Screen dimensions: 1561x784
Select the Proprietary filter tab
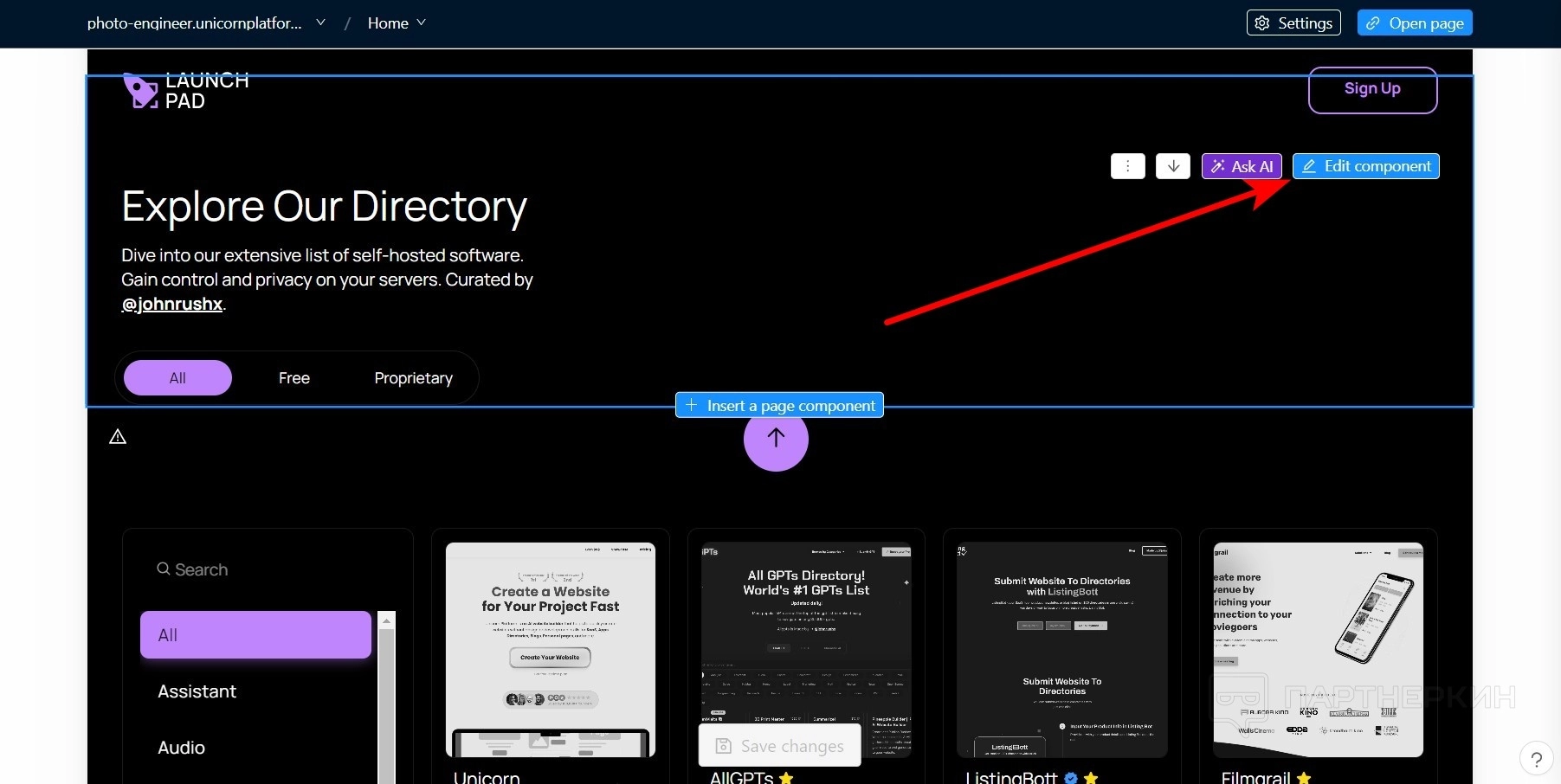(x=414, y=378)
